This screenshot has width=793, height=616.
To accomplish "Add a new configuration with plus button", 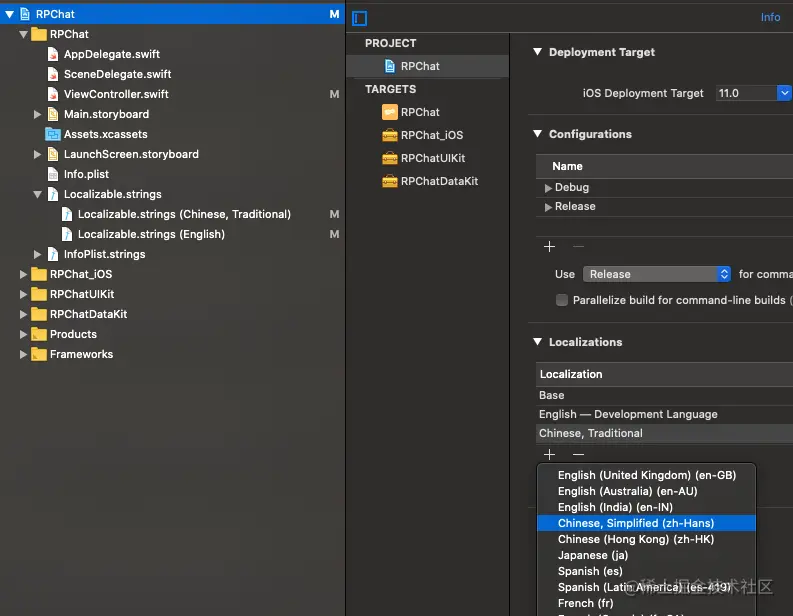I will [549, 247].
